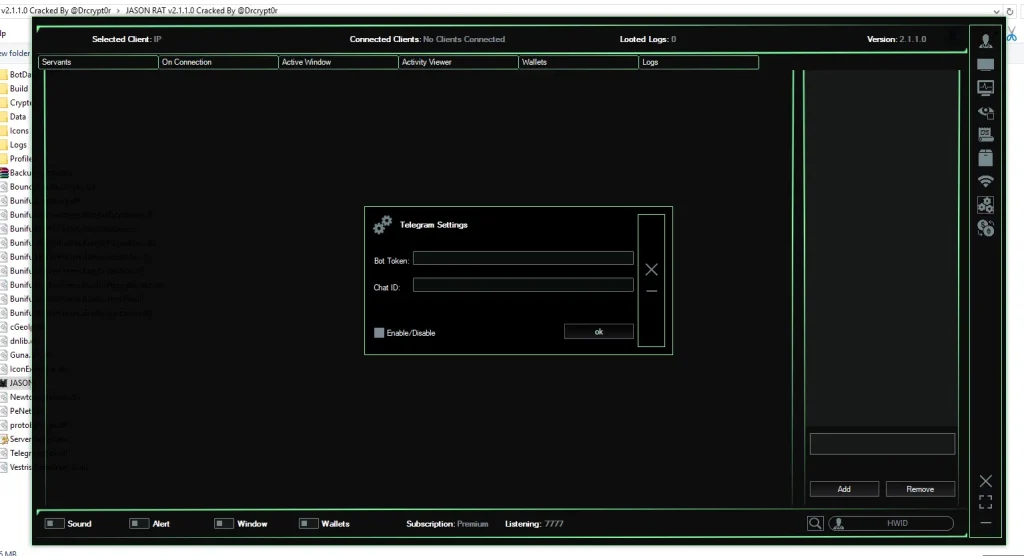Click the user profile icon in right sidebar

pos(986,41)
